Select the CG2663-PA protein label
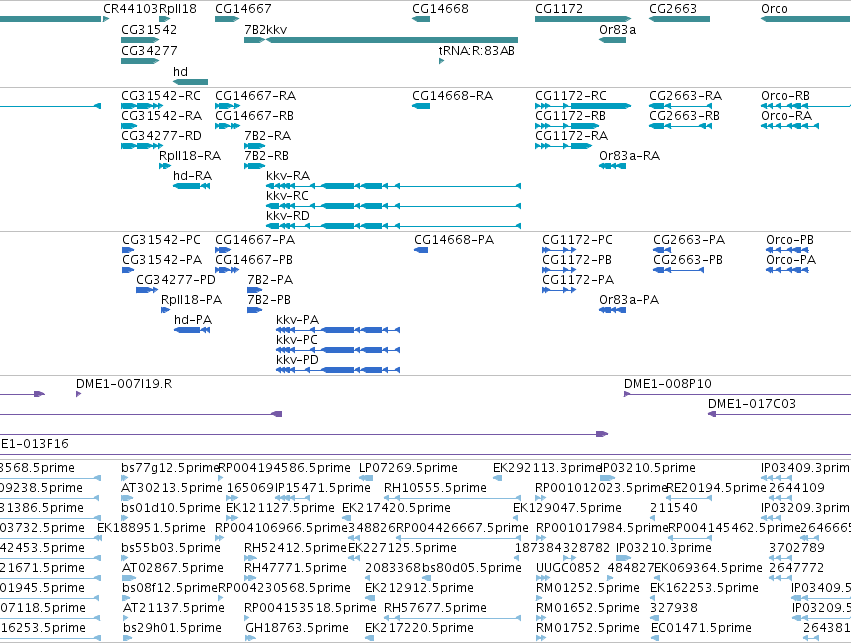Image resolution: width=851 pixels, height=643 pixels. point(689,240)
